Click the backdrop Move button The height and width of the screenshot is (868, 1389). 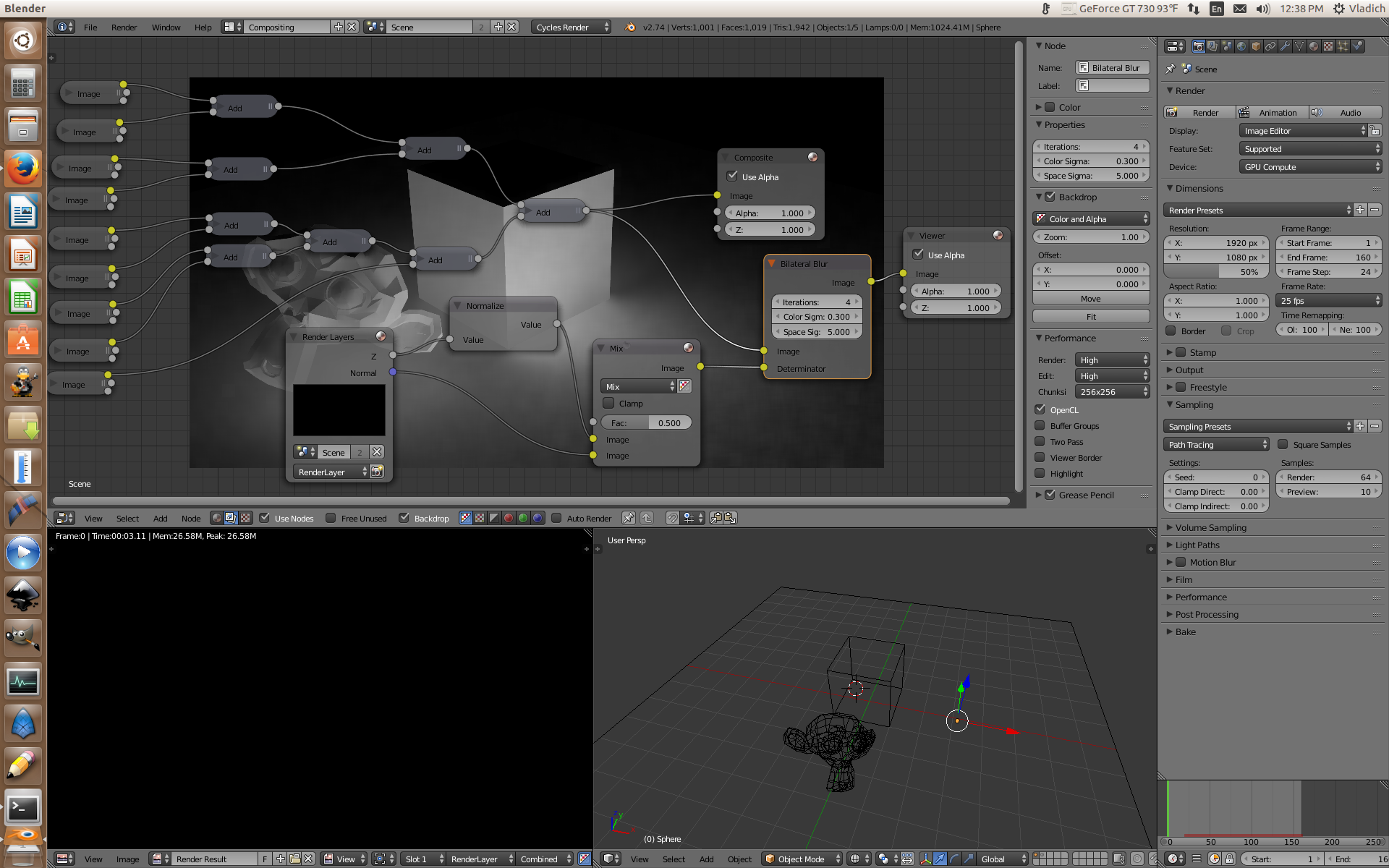[x=1091, y=298]
